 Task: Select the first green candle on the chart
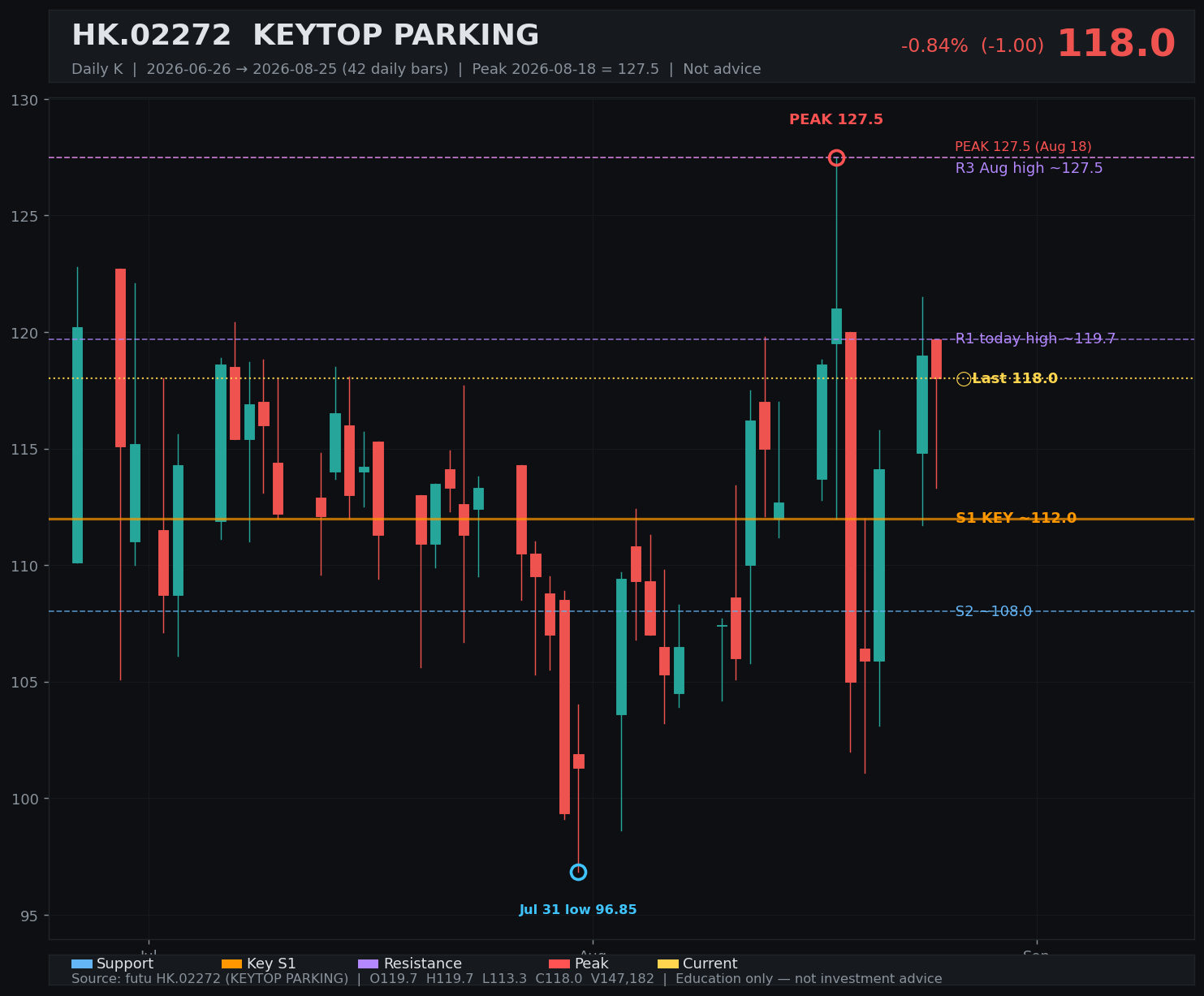click(x=77, y=445)
